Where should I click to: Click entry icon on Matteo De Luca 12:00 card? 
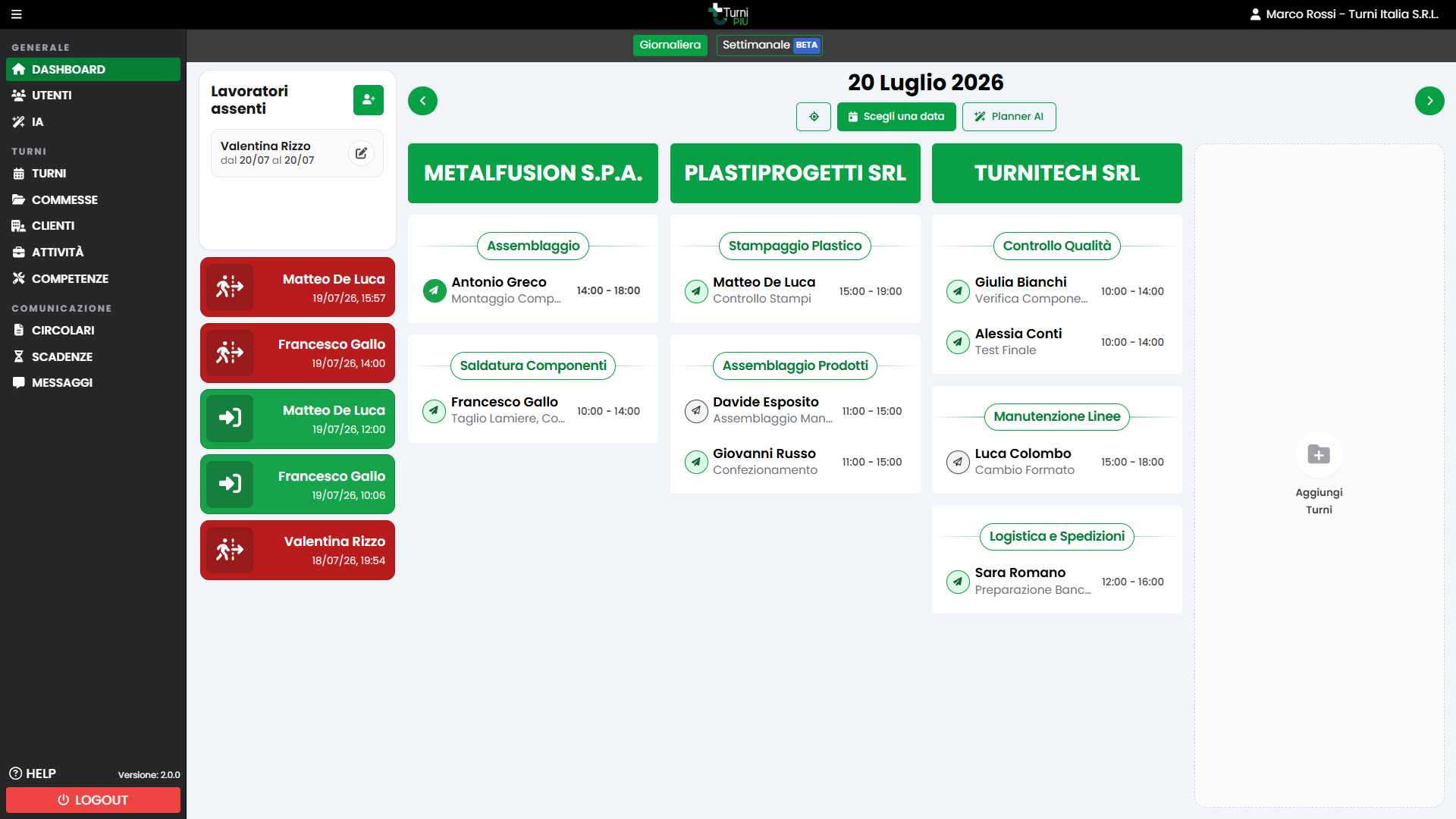(230, 419)
